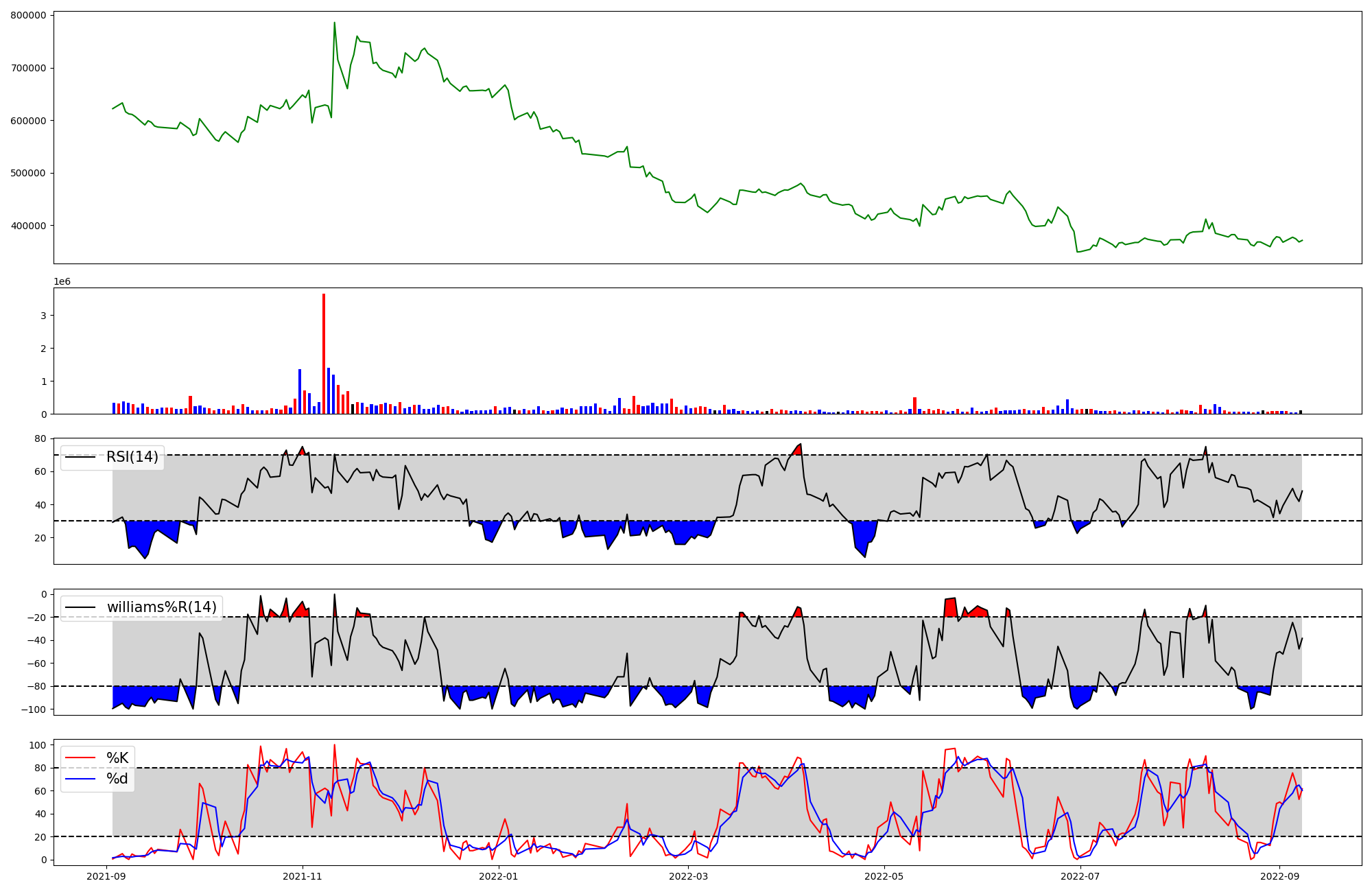
Task: Click the 2022-03 x-axis date label
Action: point(688,876)
